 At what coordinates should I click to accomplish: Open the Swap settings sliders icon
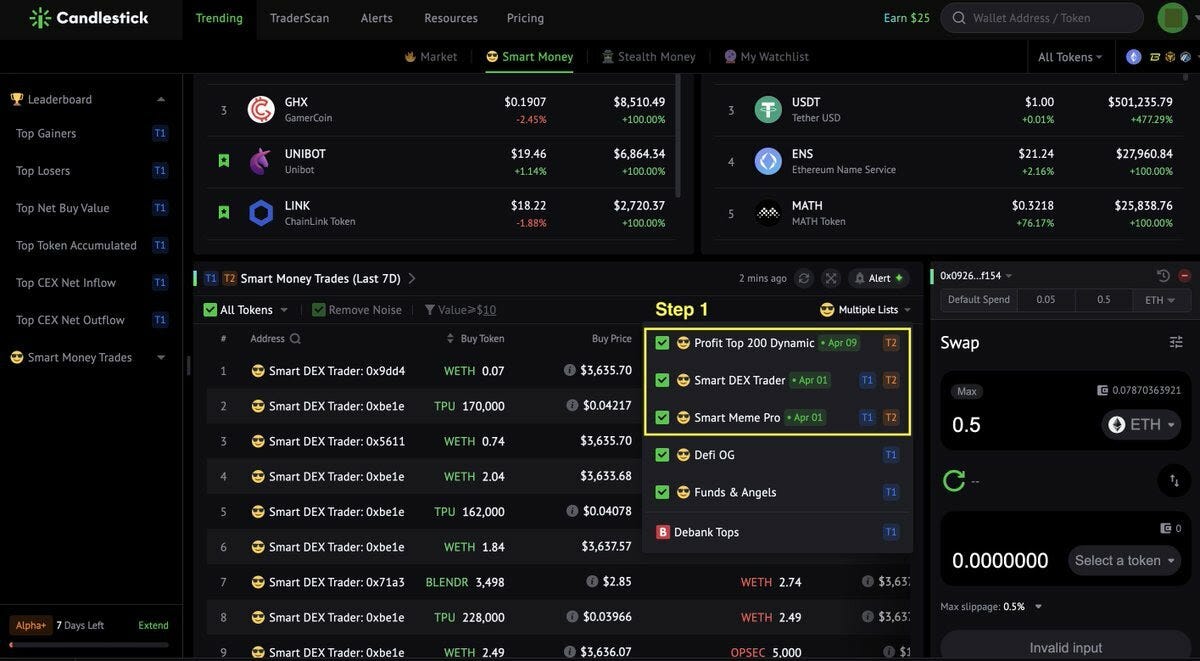click(1176, 342)
